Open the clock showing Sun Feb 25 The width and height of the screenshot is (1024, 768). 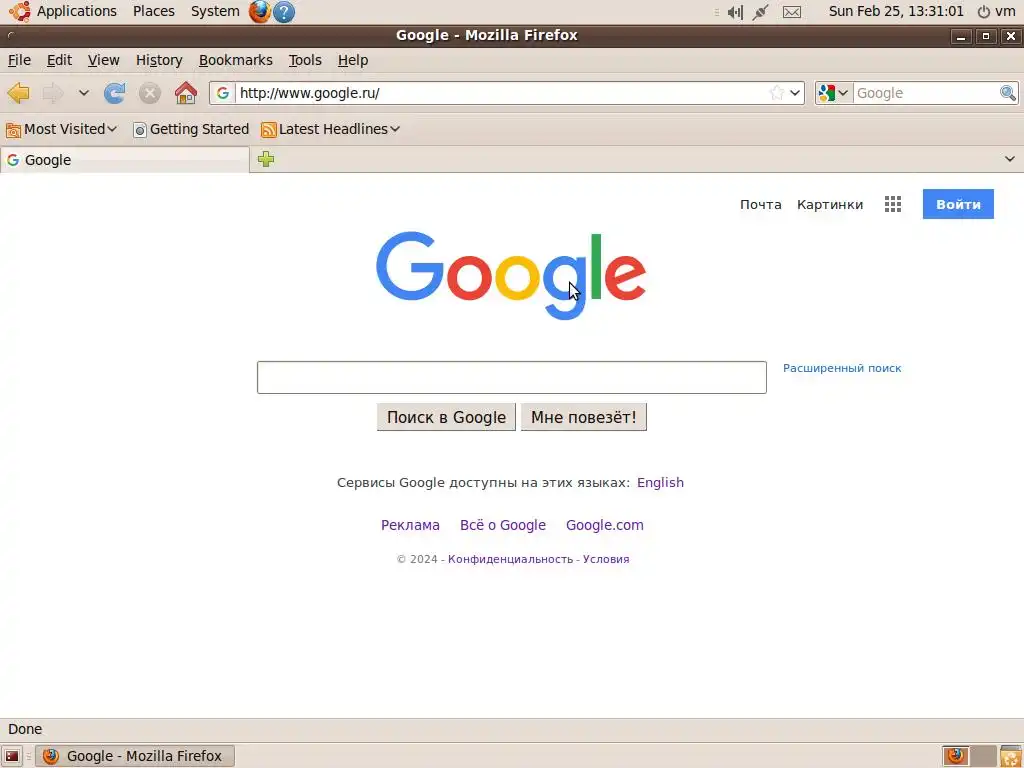(896, 12)
